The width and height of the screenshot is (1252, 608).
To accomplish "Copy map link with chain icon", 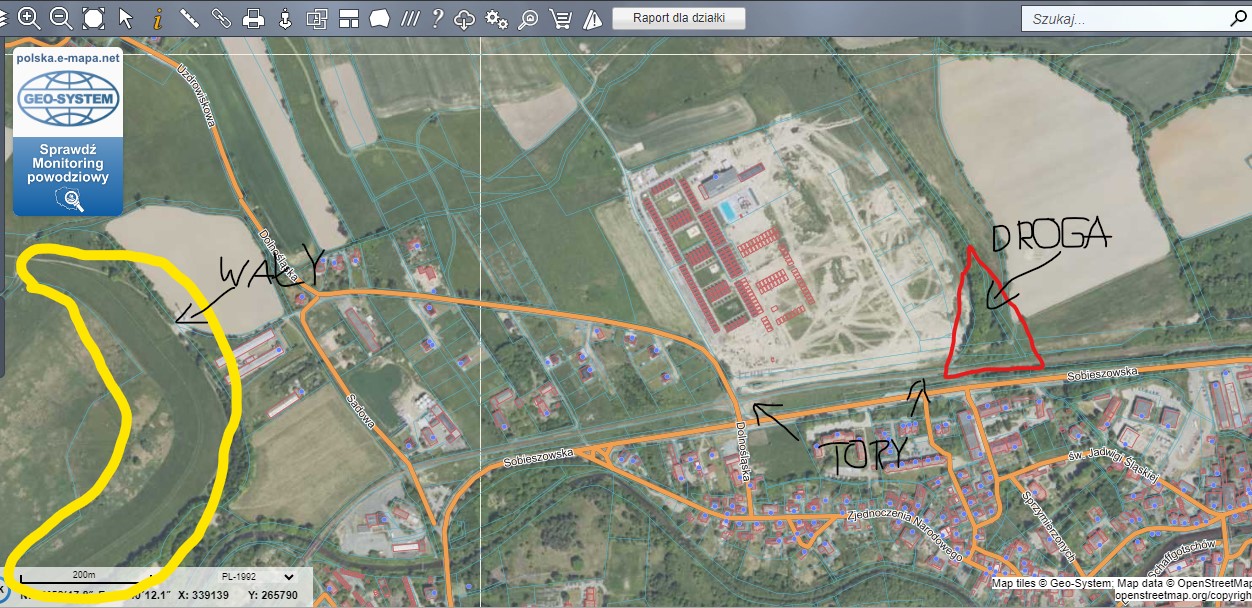I will pyautogui.click(x=221, y=18).
